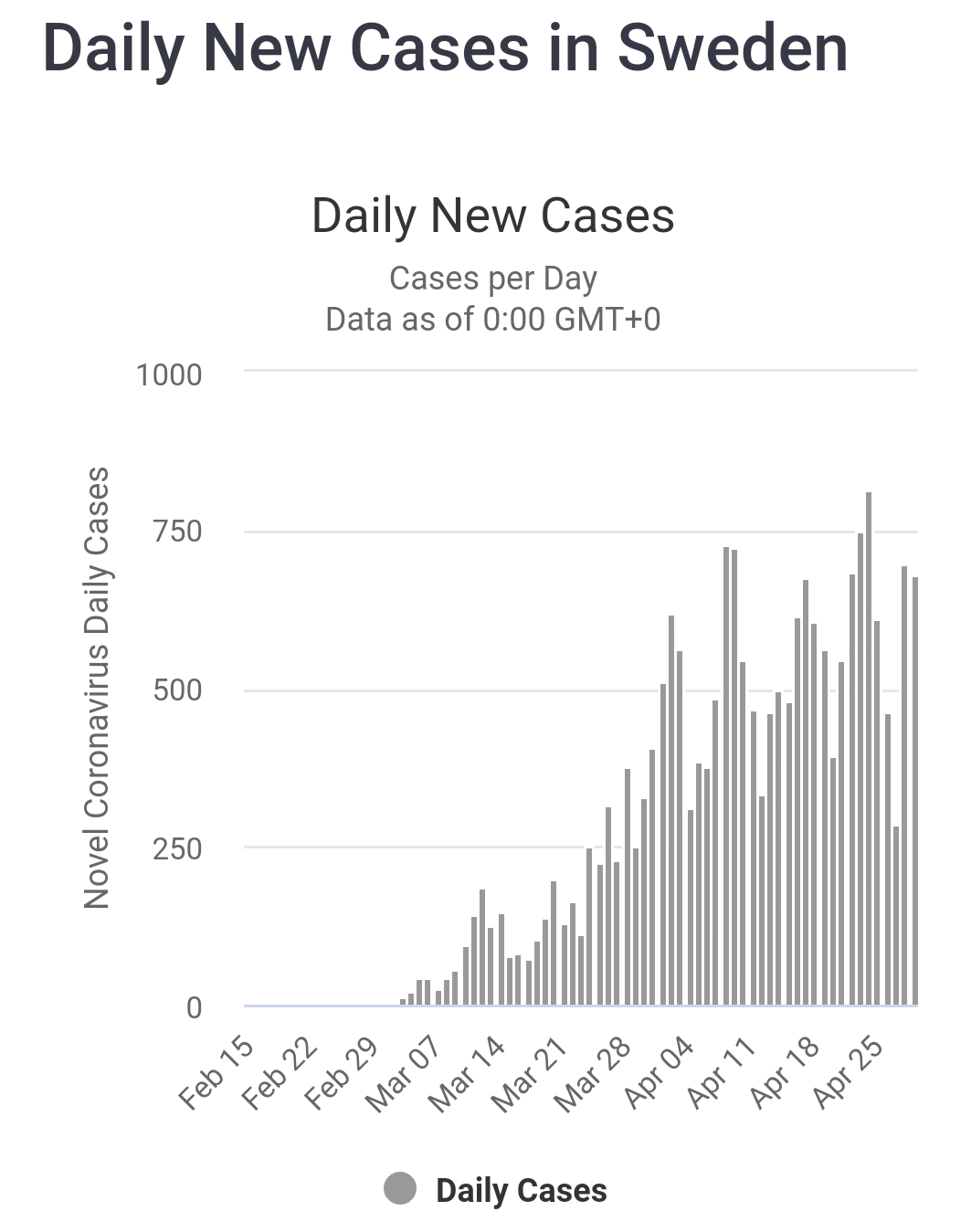This screenshot has width=971, height=1232.
Task: Click the 500 y-axis label
Action: coord(178,690)
